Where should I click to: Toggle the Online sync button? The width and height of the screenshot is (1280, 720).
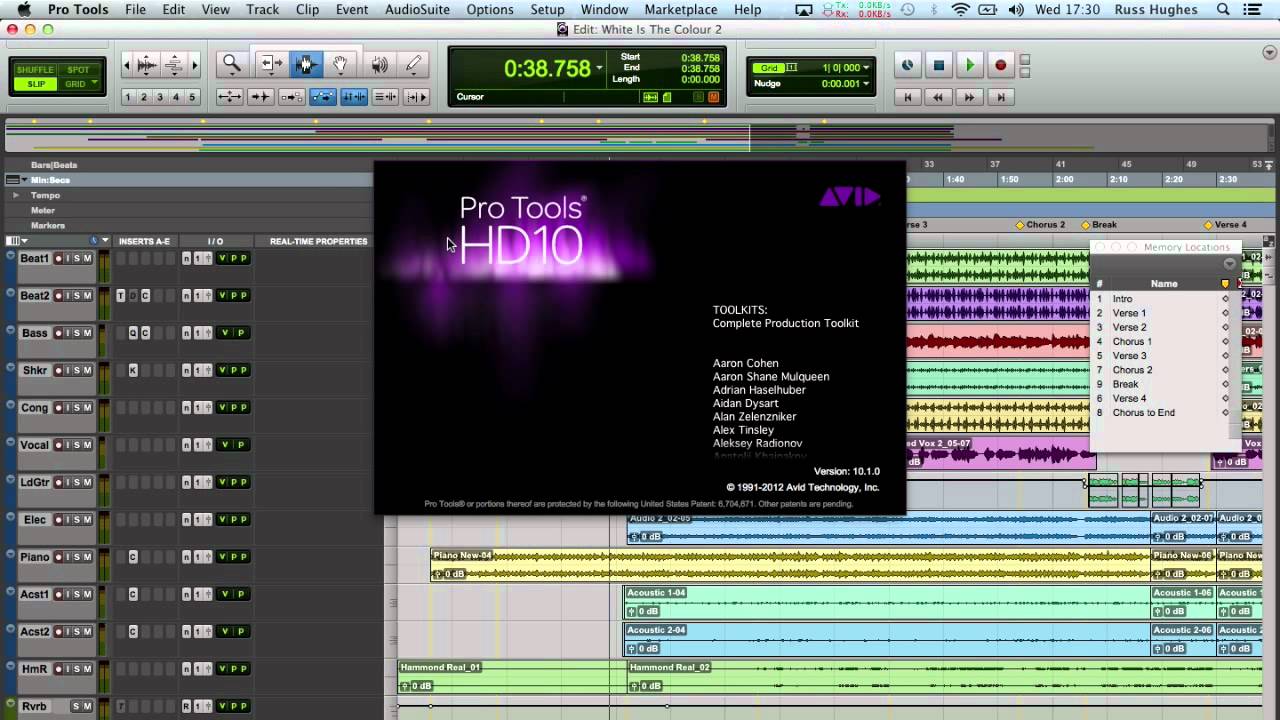(907, 65)
